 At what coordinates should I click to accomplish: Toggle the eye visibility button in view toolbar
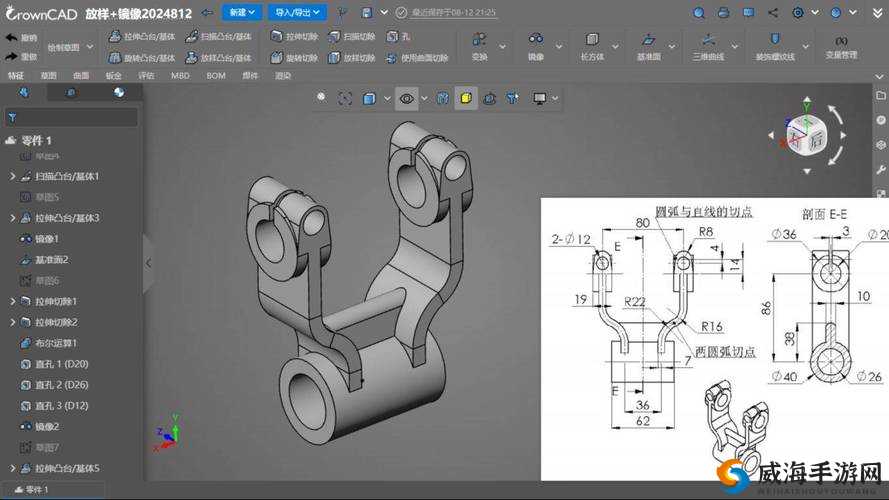click(407, 99)
